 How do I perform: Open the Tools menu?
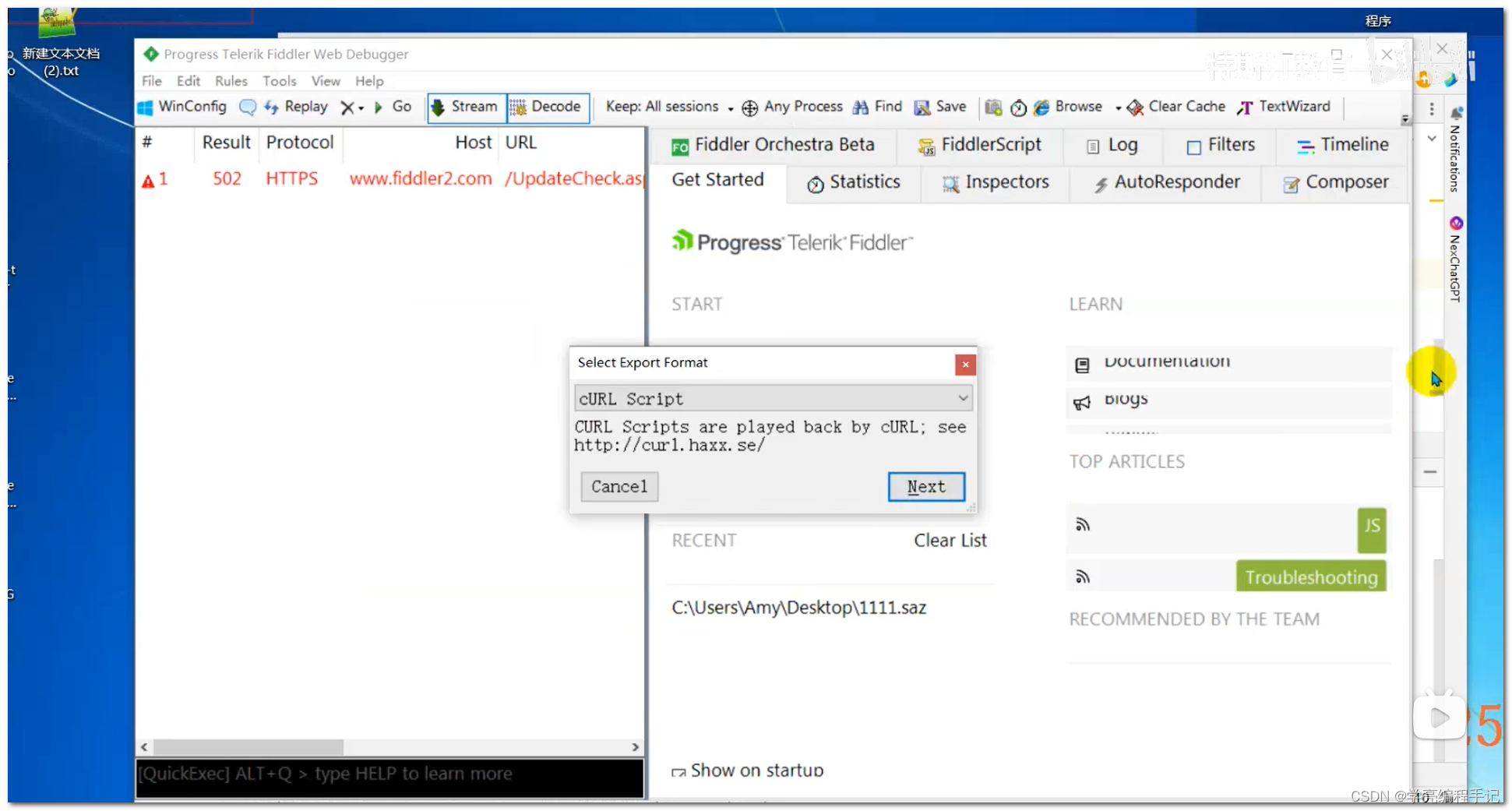(x=280, y=81)
